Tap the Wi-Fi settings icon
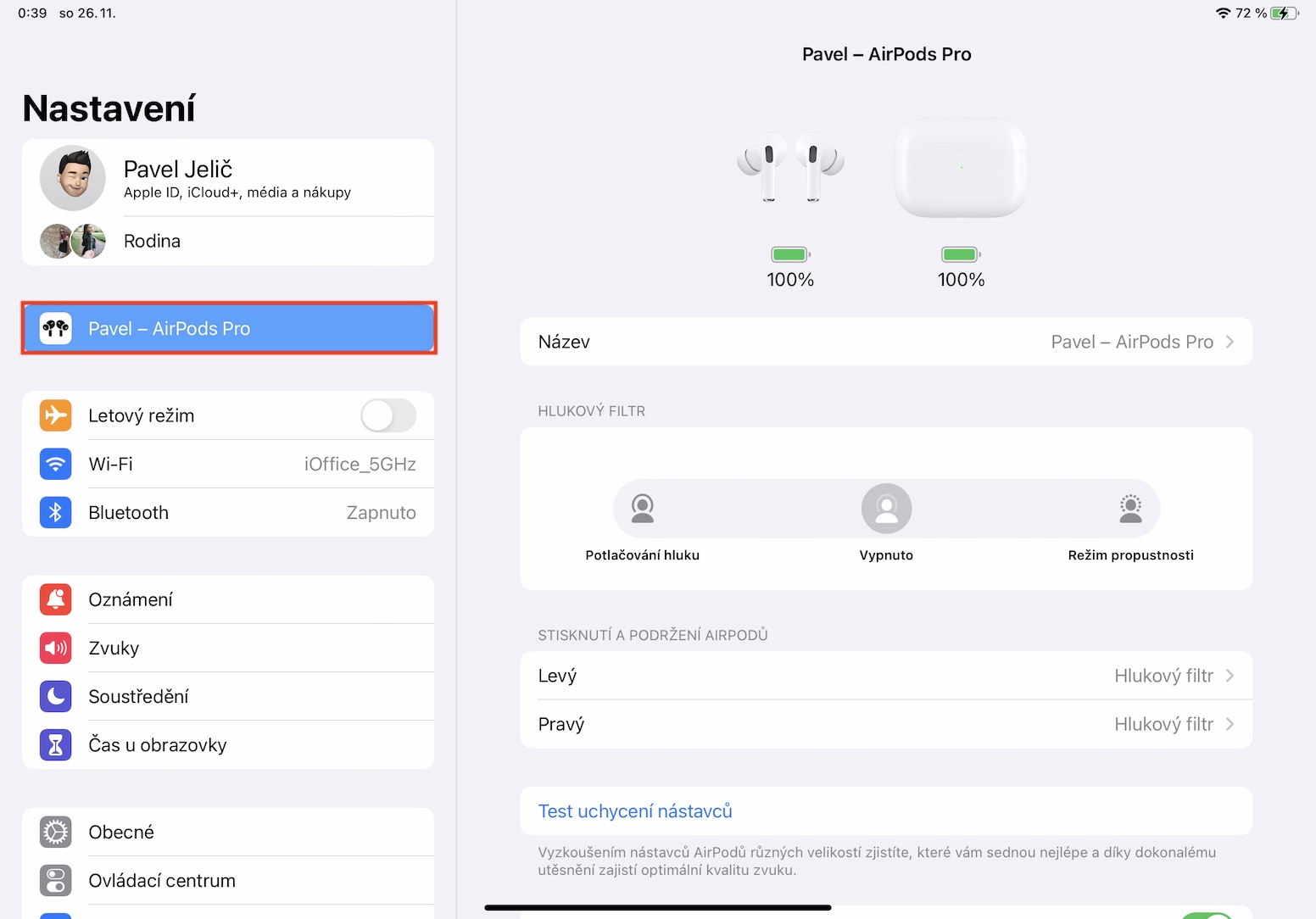The image size is (1316, 919). coord(55,464)
